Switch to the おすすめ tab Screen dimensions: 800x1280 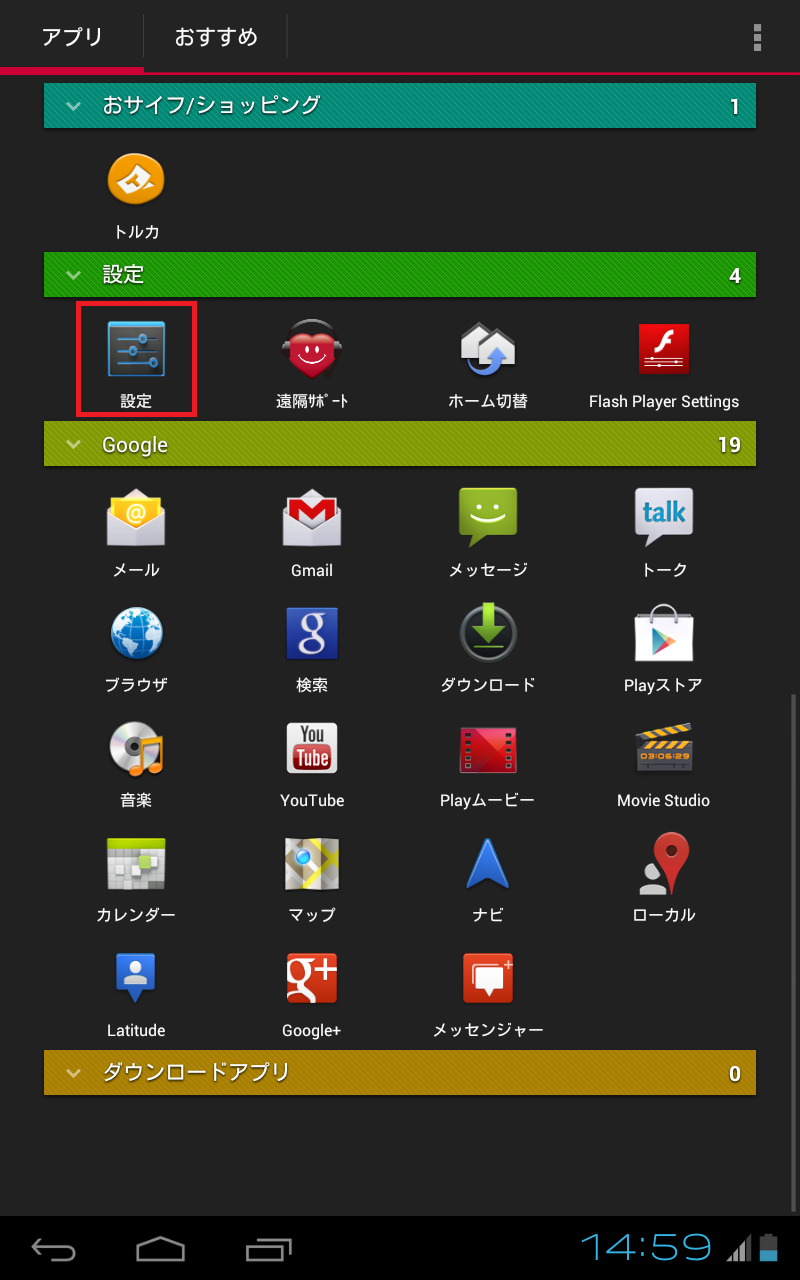pyautogui.click(x=216, y=37)
